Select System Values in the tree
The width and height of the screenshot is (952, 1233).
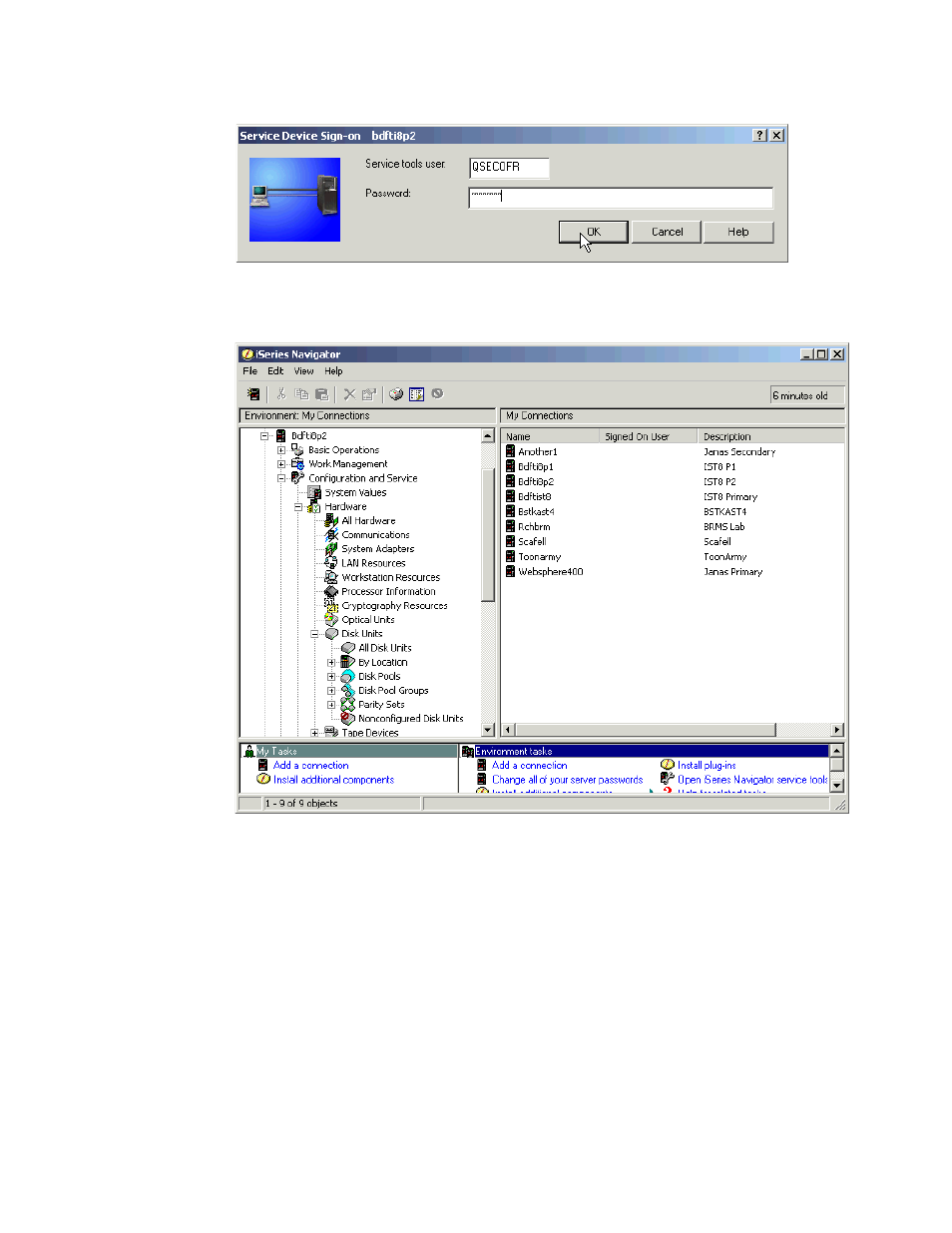[x=355, y=493]
